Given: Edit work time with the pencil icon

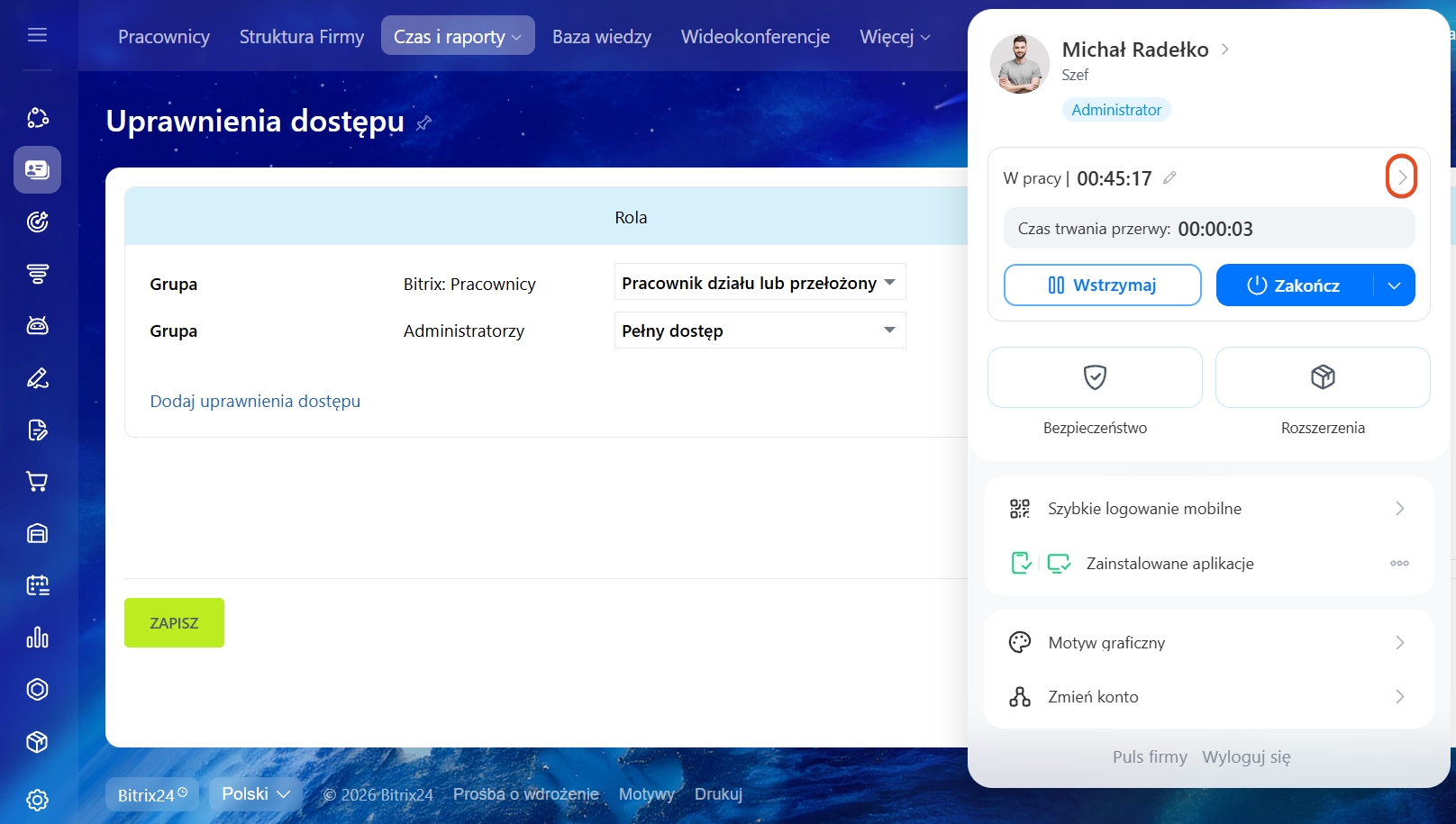Looking at the screenshot, I should click(1169, 178).
